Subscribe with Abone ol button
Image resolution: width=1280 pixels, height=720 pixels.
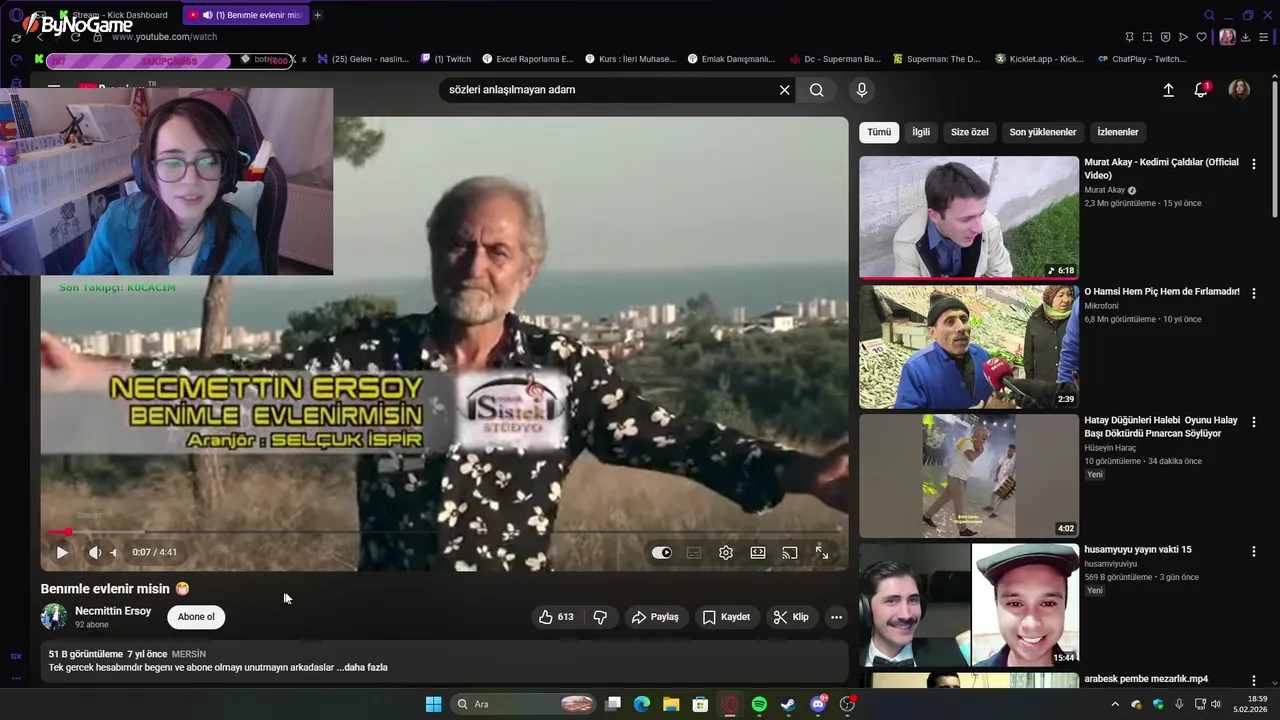196,617
